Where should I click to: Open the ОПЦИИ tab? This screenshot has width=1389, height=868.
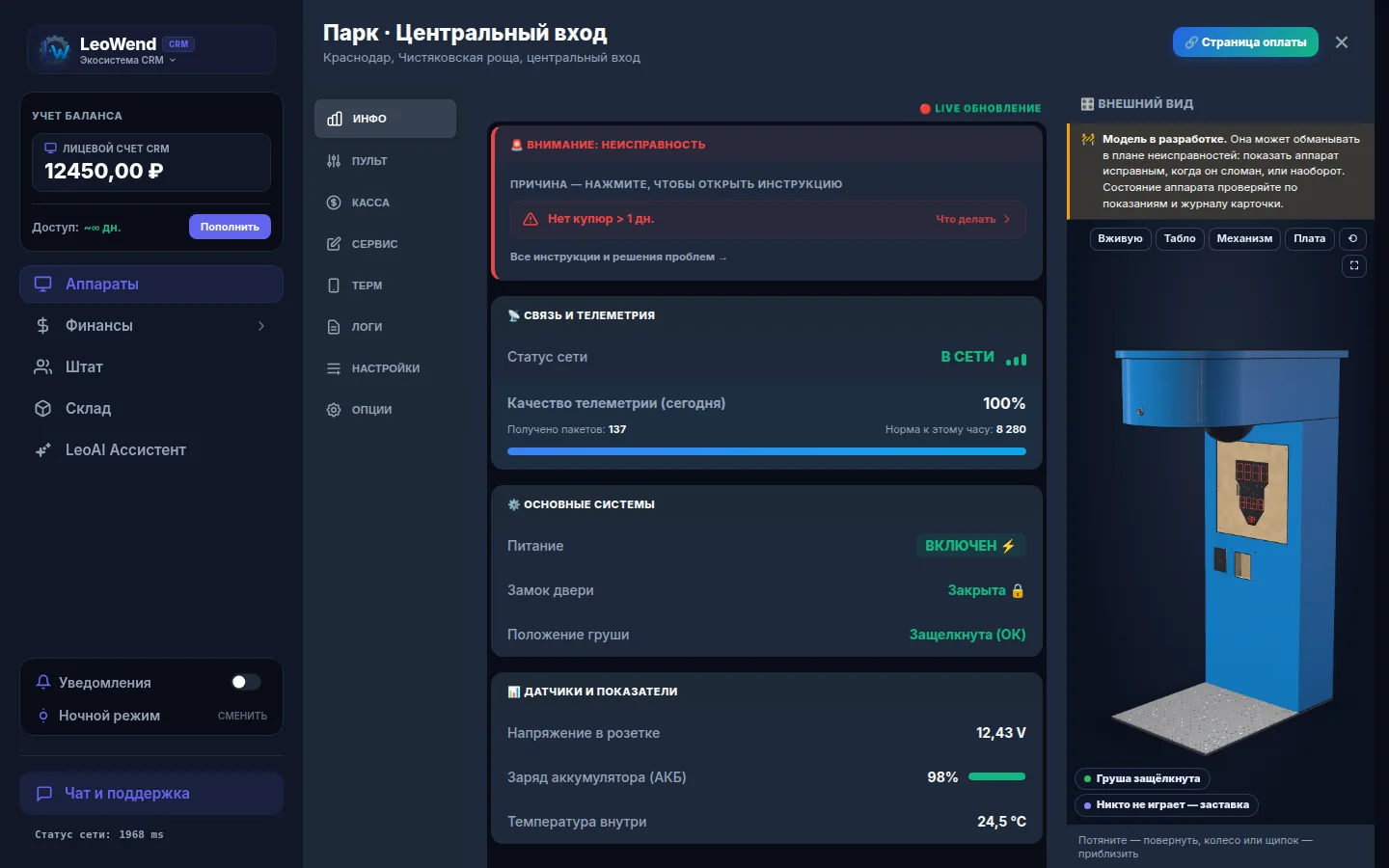tap(385, 410)
